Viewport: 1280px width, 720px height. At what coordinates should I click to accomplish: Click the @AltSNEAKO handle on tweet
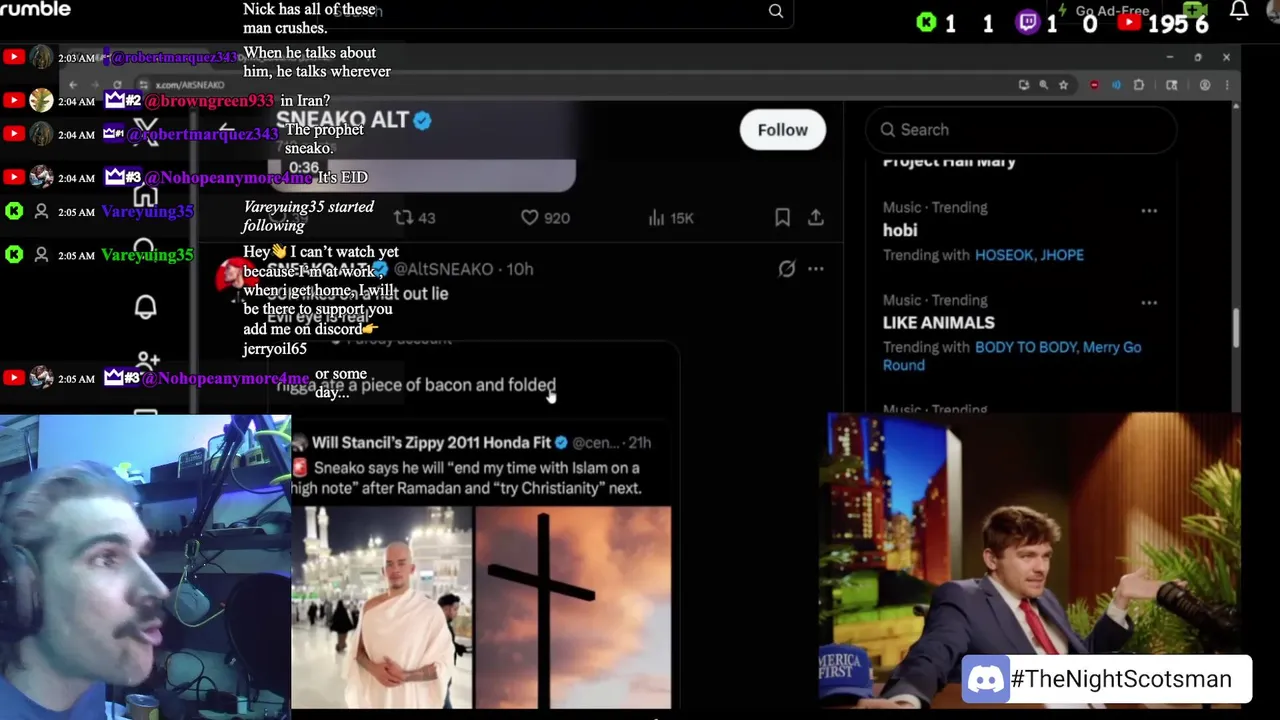tap(443, 269)
